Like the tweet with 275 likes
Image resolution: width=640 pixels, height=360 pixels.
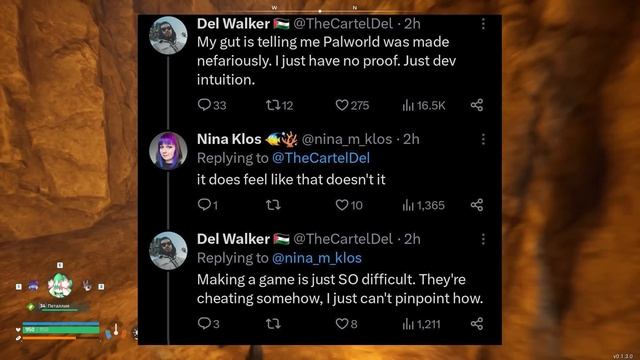352,105
